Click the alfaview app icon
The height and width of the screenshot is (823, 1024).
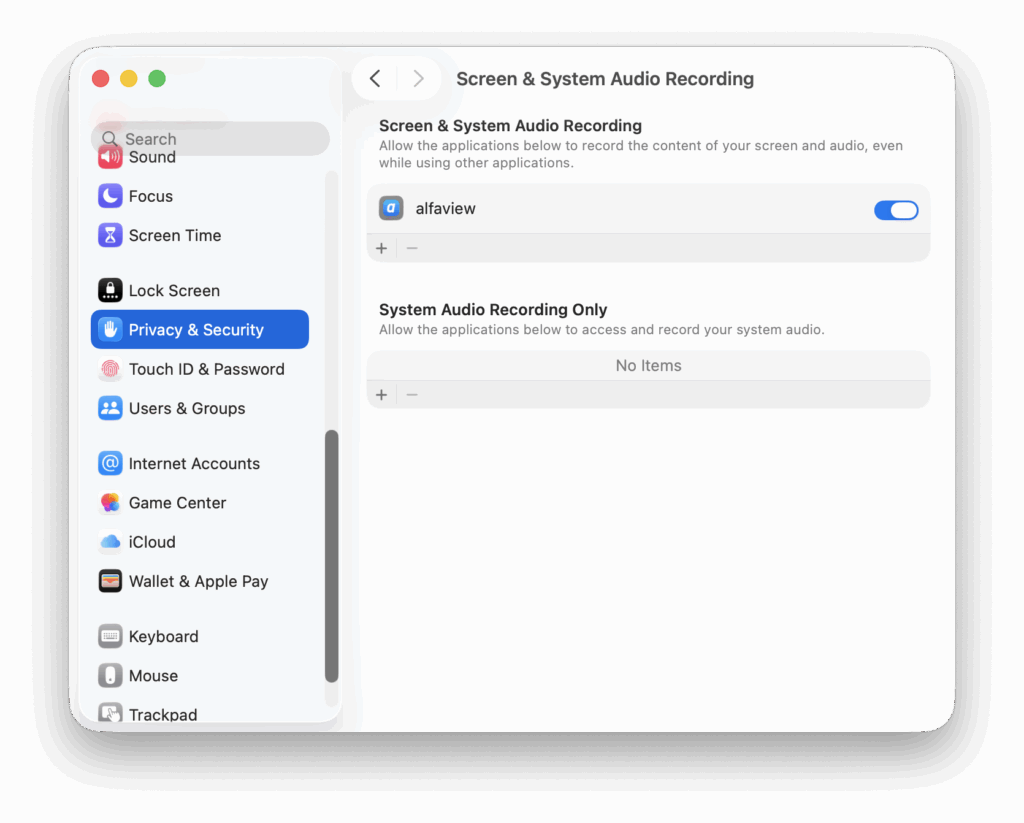click(x=391, y=209)
